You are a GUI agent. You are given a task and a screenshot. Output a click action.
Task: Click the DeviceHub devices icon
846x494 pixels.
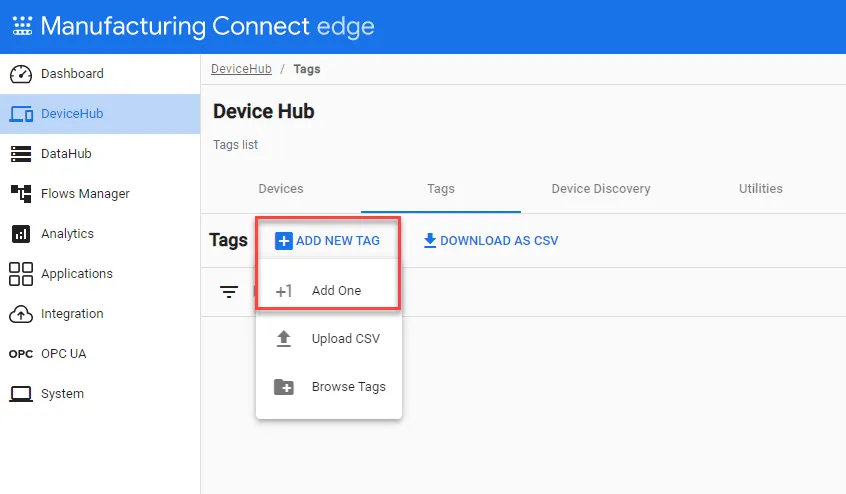click(21, 114)
